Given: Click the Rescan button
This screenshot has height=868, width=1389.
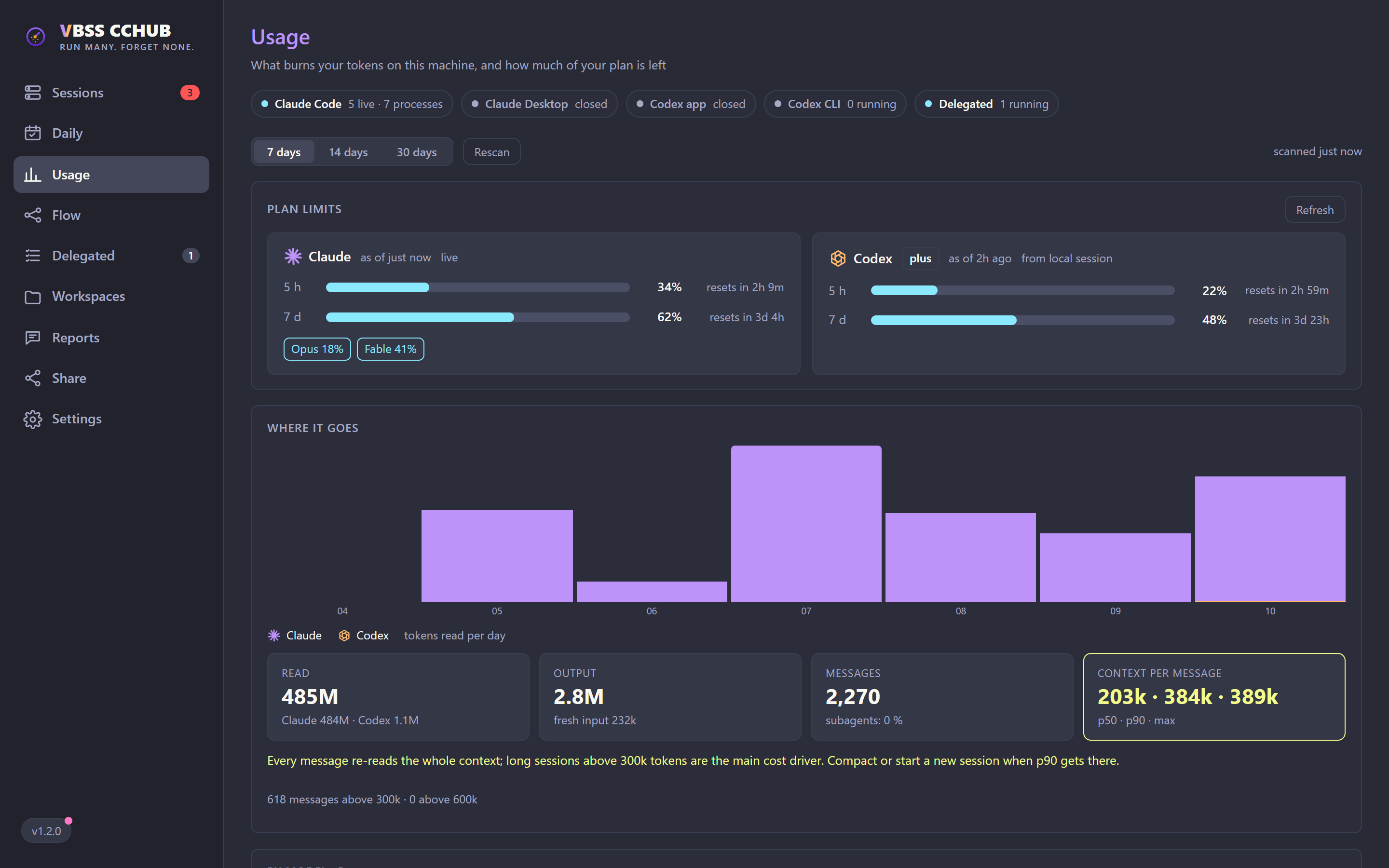Looking at the screenshot, I should point(492,152).
